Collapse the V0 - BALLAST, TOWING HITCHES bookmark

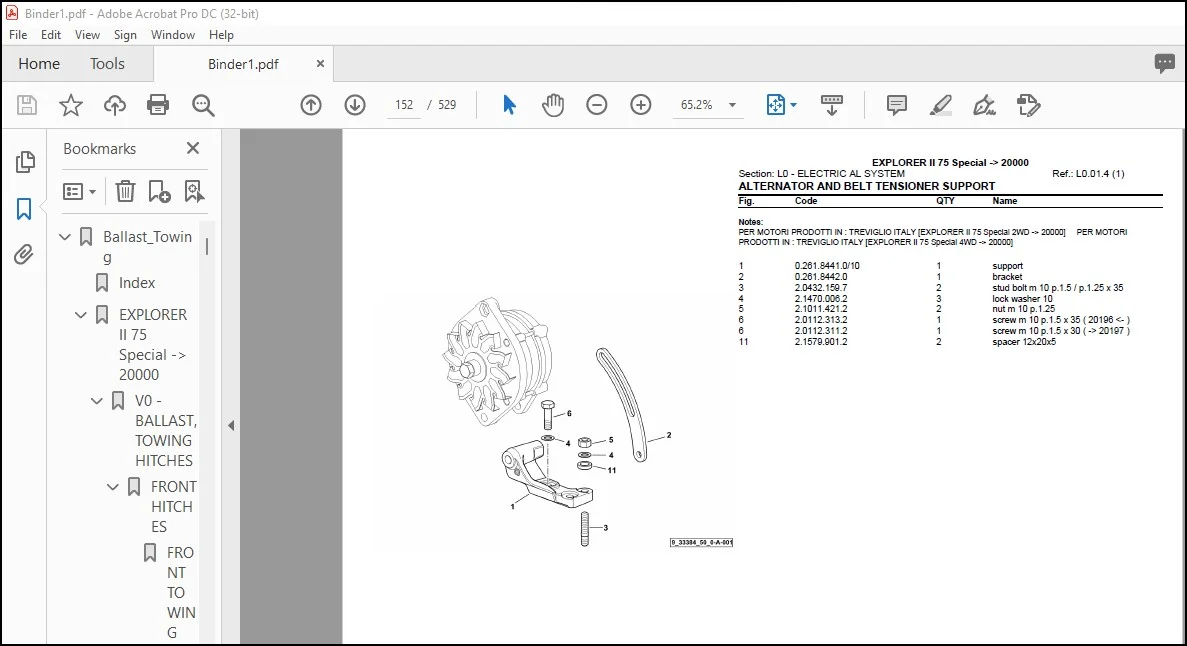pyautogui.click(x=97, y=401)
